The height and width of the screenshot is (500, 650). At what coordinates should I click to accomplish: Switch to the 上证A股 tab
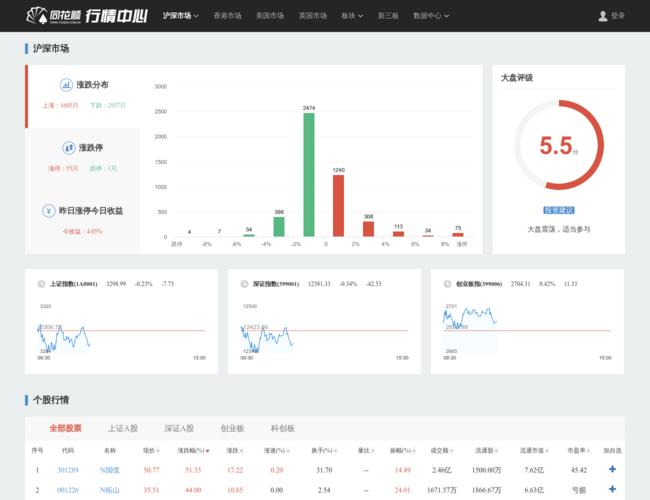tap(123, 428)
